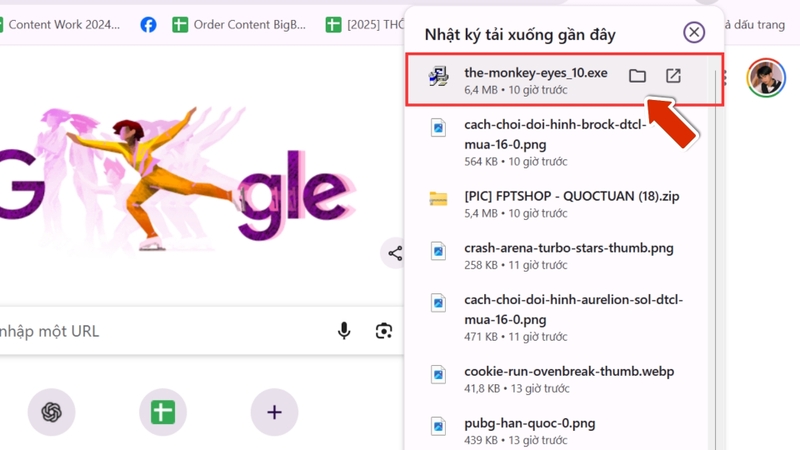The image size is (800, 450).
Task: Open cookie-run-ovenbreak-thumb.webp download
Action: [x=557, y=379]
